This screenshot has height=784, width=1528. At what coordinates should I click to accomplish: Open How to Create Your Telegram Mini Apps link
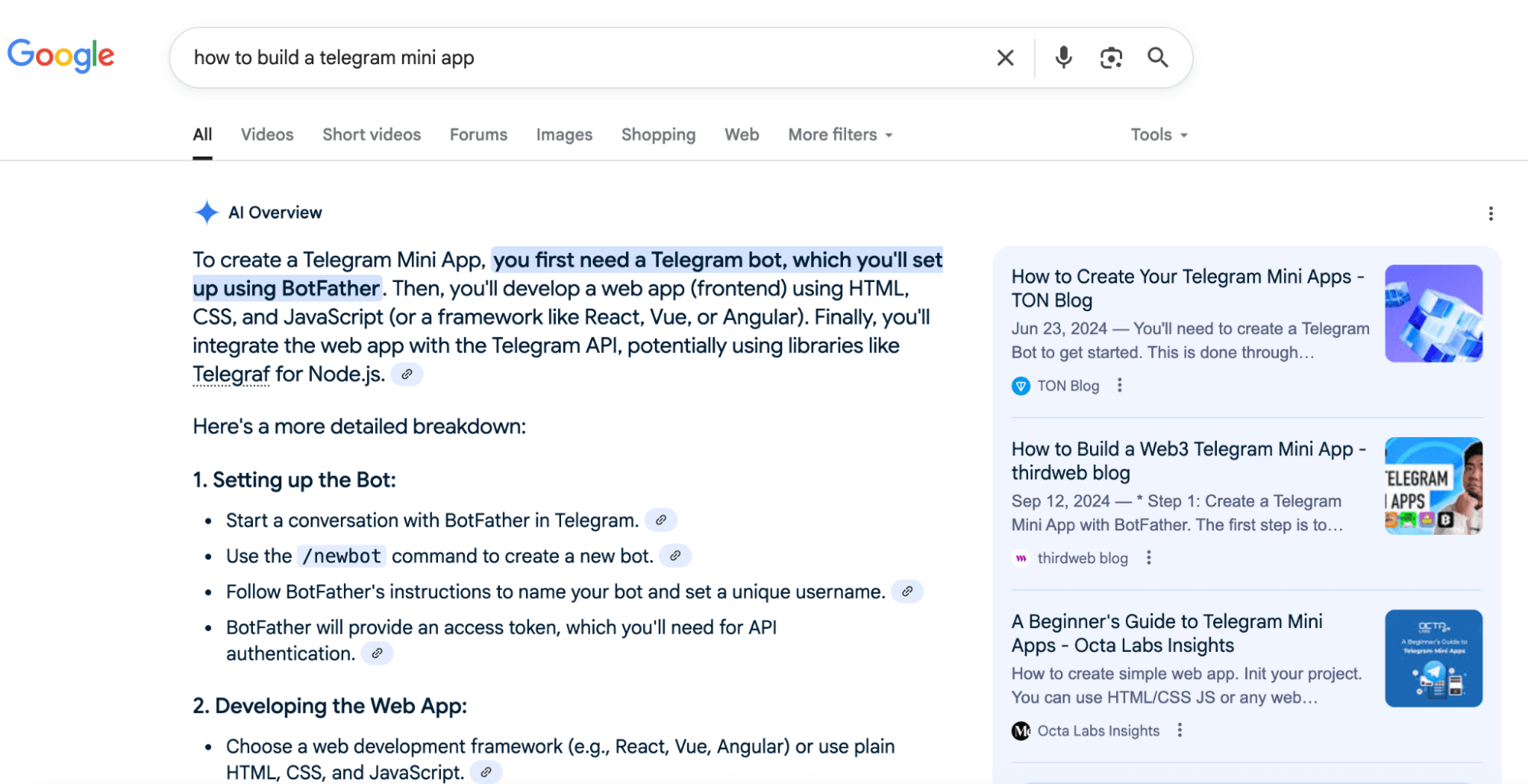pyautogui.click(x=1187, y=288)
